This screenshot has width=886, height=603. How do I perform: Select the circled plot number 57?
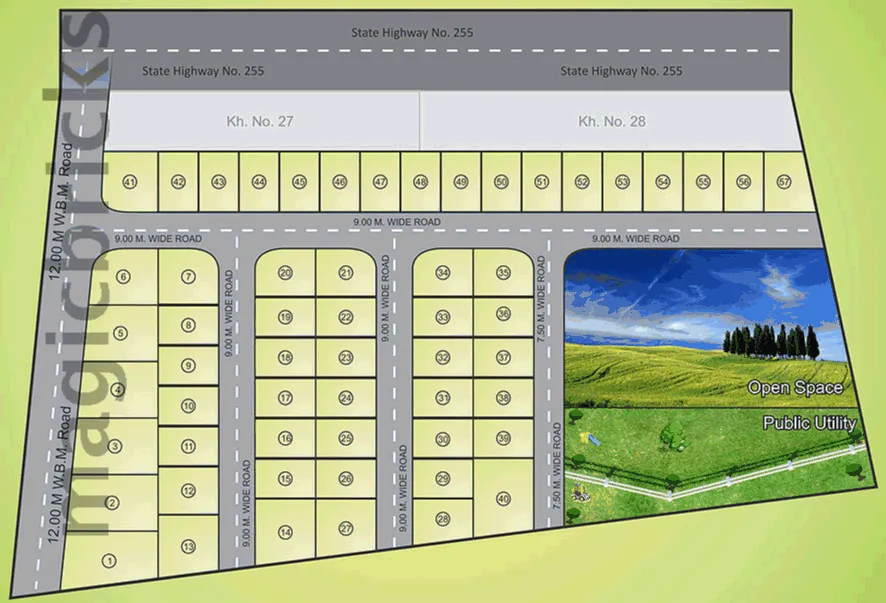pos(784,182)
